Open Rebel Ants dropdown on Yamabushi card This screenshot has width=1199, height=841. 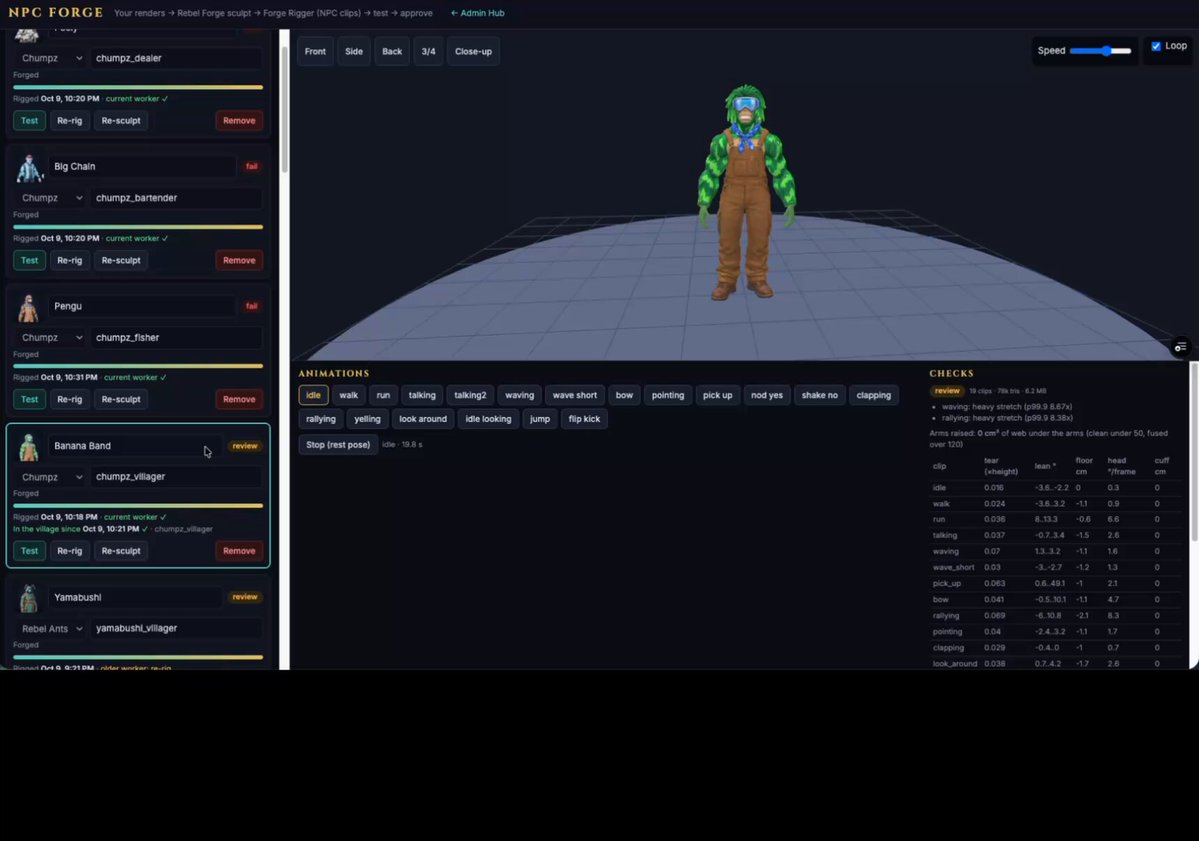point(50,628)
